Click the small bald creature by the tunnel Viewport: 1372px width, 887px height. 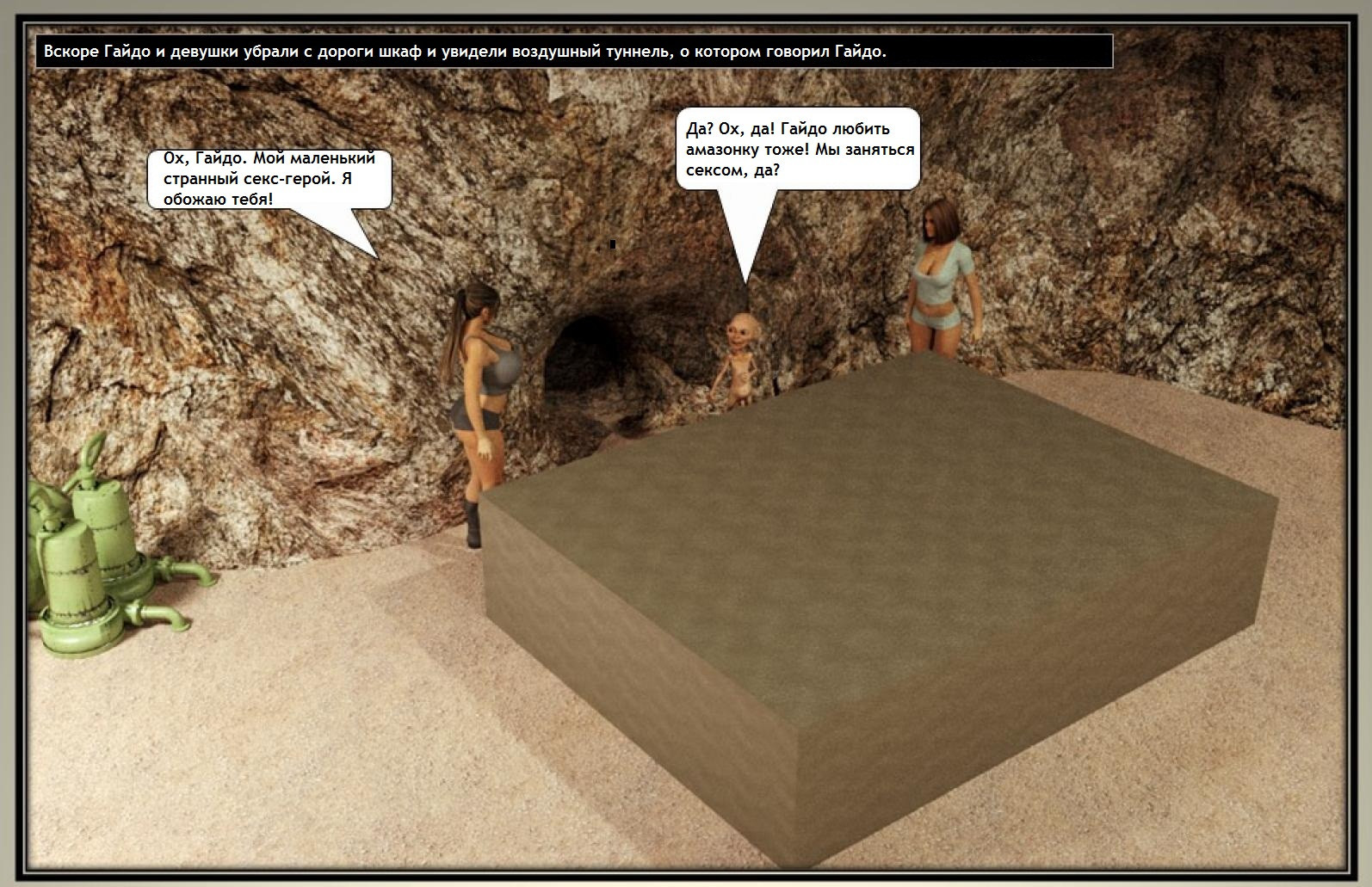[x=739, y=361]
